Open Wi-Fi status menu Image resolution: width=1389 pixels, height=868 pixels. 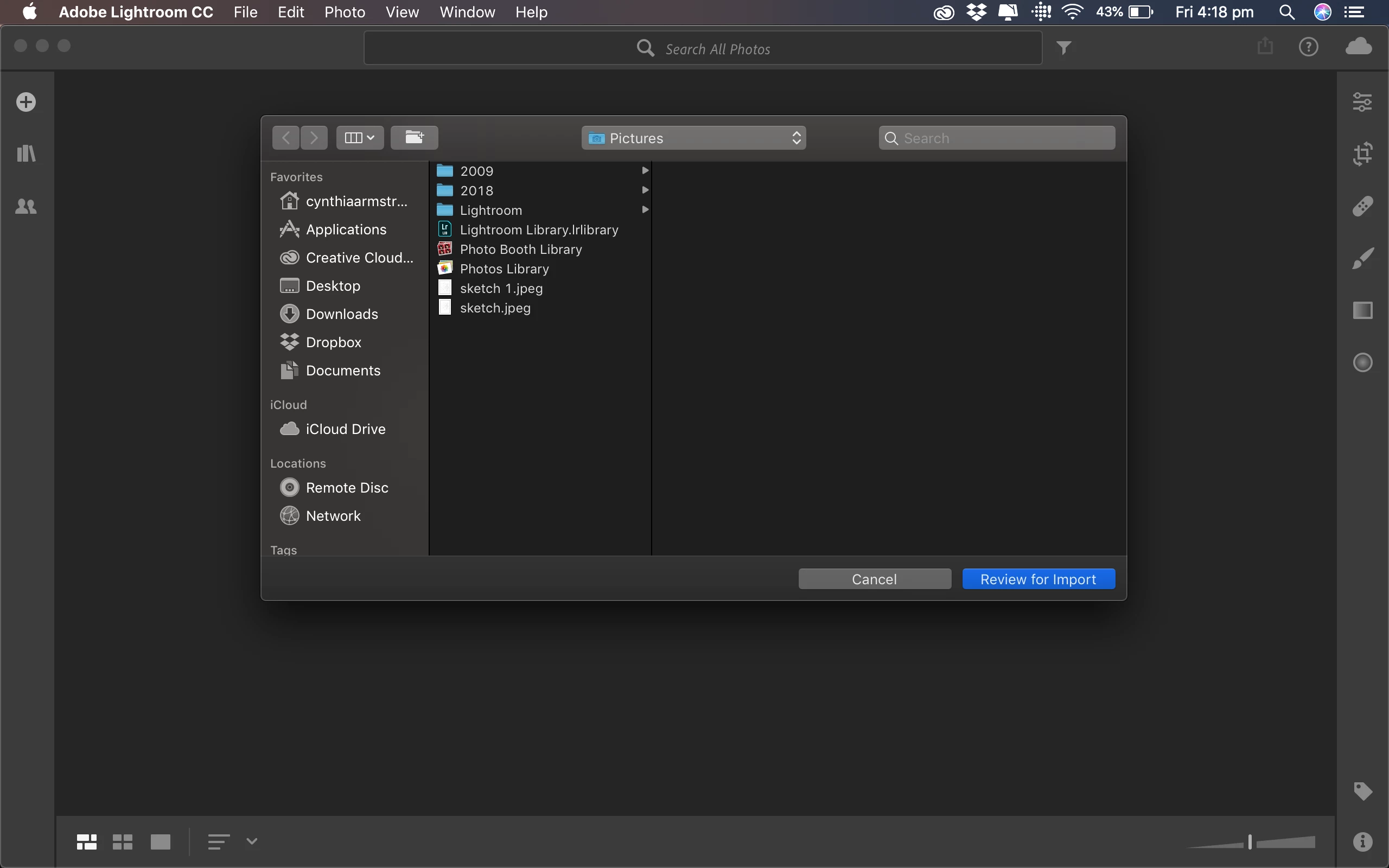(1072, 12)
